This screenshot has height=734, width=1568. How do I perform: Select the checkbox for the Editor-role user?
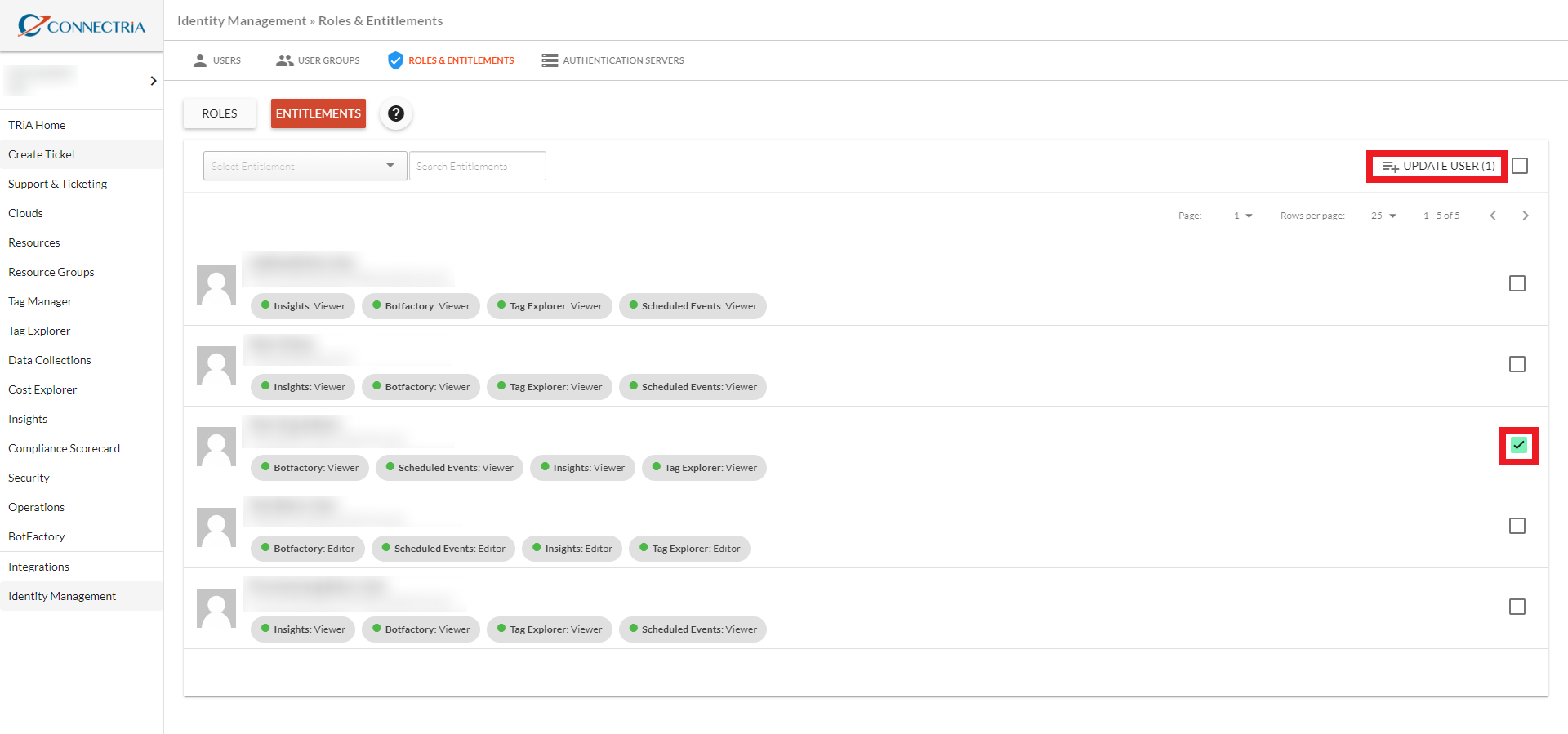pos(1517,526)
